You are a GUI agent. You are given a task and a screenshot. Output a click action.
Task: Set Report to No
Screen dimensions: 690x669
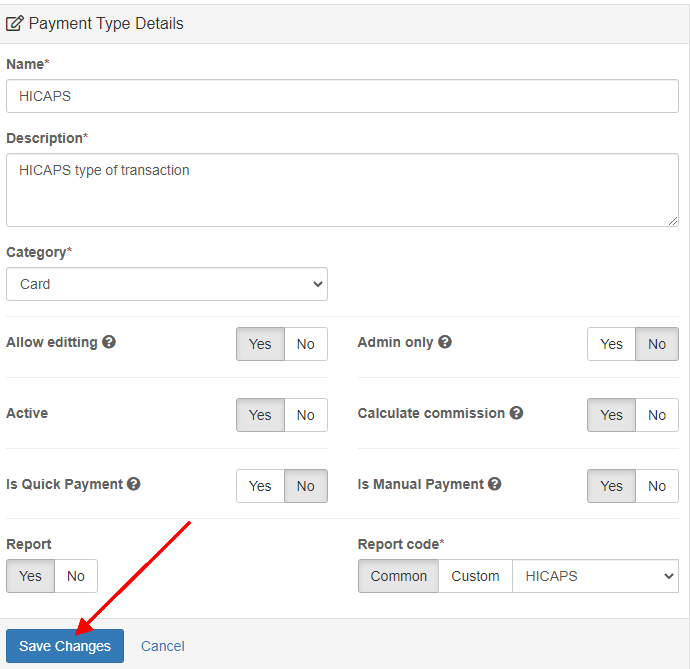click(x=76, y=576)
